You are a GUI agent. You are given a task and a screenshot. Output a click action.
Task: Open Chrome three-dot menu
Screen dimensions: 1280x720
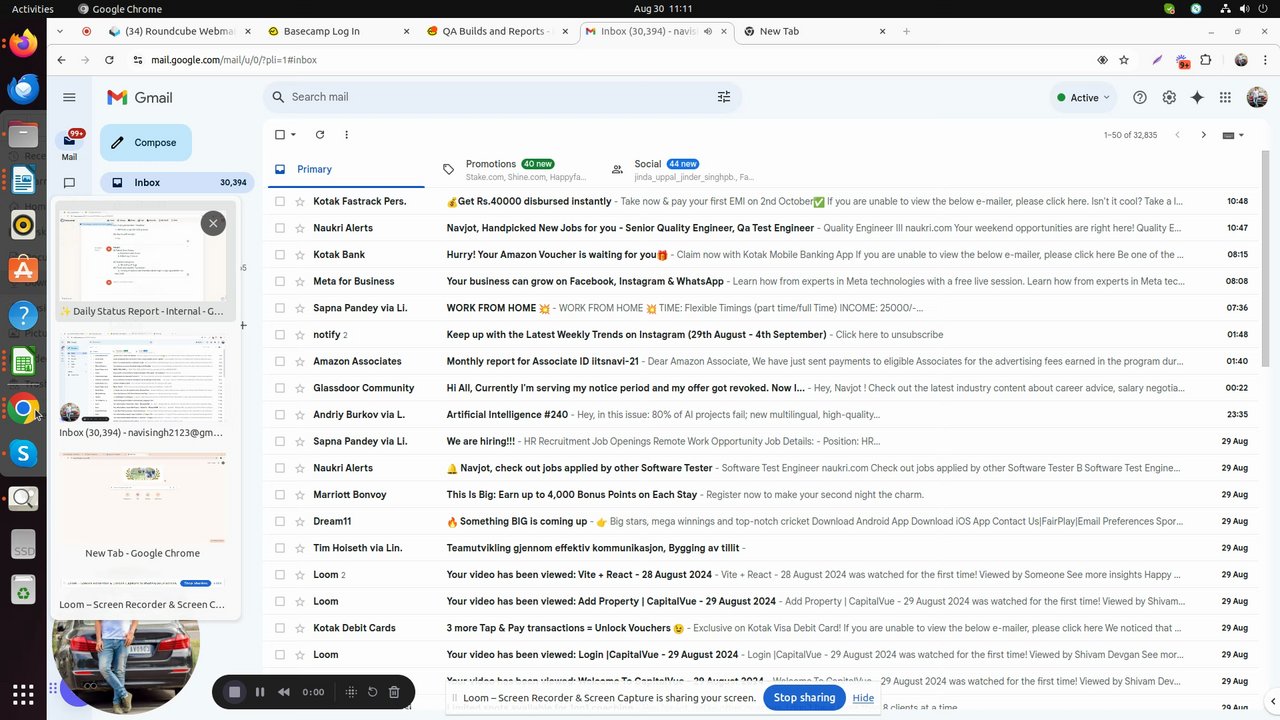pyautogui.click(x=1264, y=60)
